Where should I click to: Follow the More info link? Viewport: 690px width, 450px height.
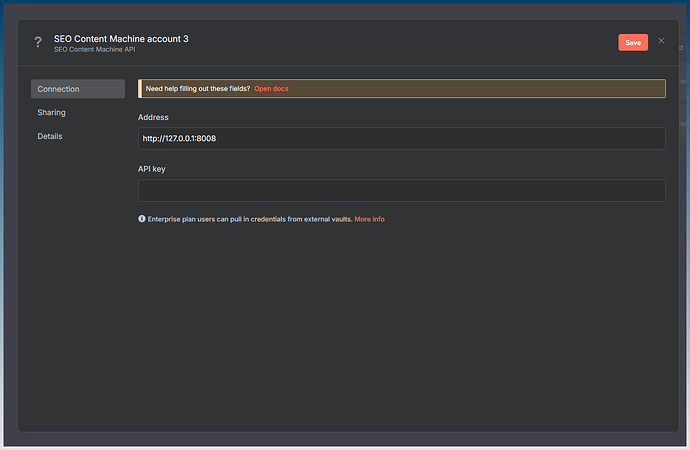coord(369,219)
